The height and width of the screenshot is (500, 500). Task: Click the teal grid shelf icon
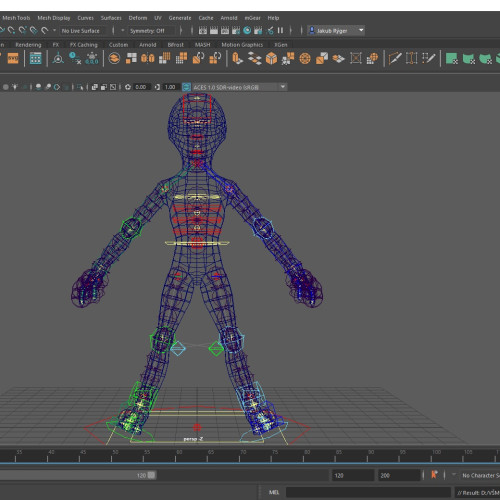[x=35, y=58]
